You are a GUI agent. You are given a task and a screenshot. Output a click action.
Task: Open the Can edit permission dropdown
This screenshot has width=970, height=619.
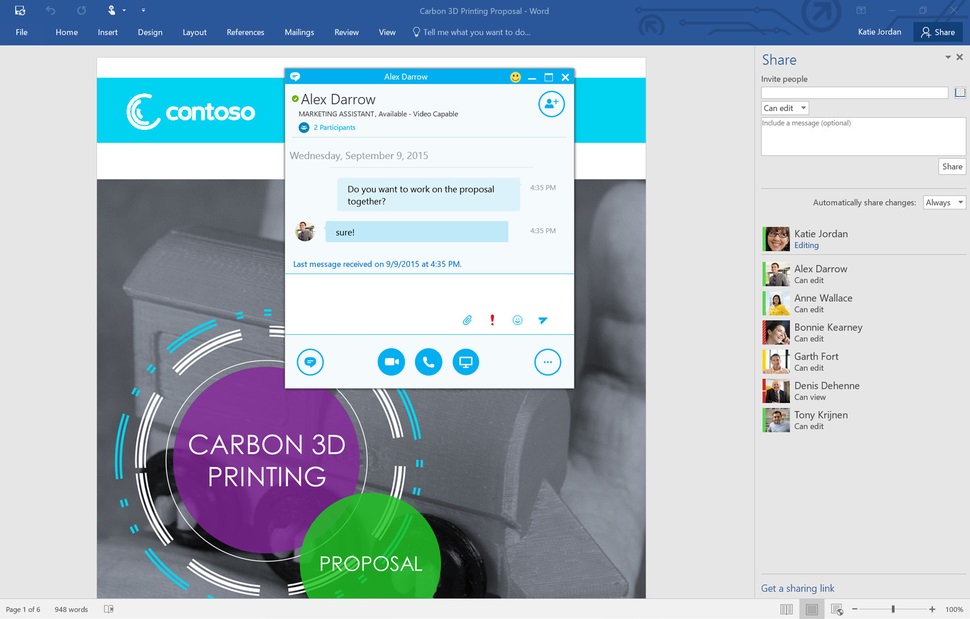(x=785, y=108)
